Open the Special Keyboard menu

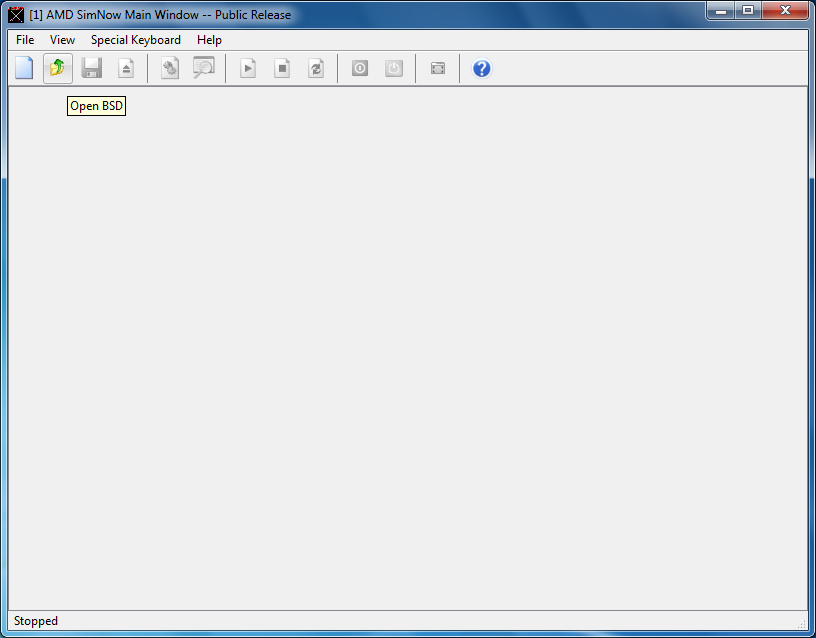pyautogui.click(x=136, y=40)
